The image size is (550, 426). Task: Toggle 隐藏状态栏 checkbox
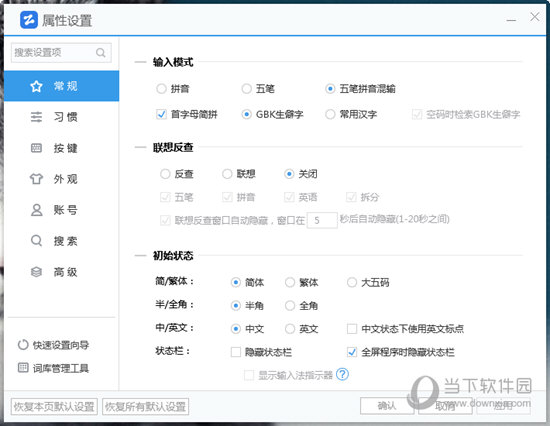(x=236, y=352)
